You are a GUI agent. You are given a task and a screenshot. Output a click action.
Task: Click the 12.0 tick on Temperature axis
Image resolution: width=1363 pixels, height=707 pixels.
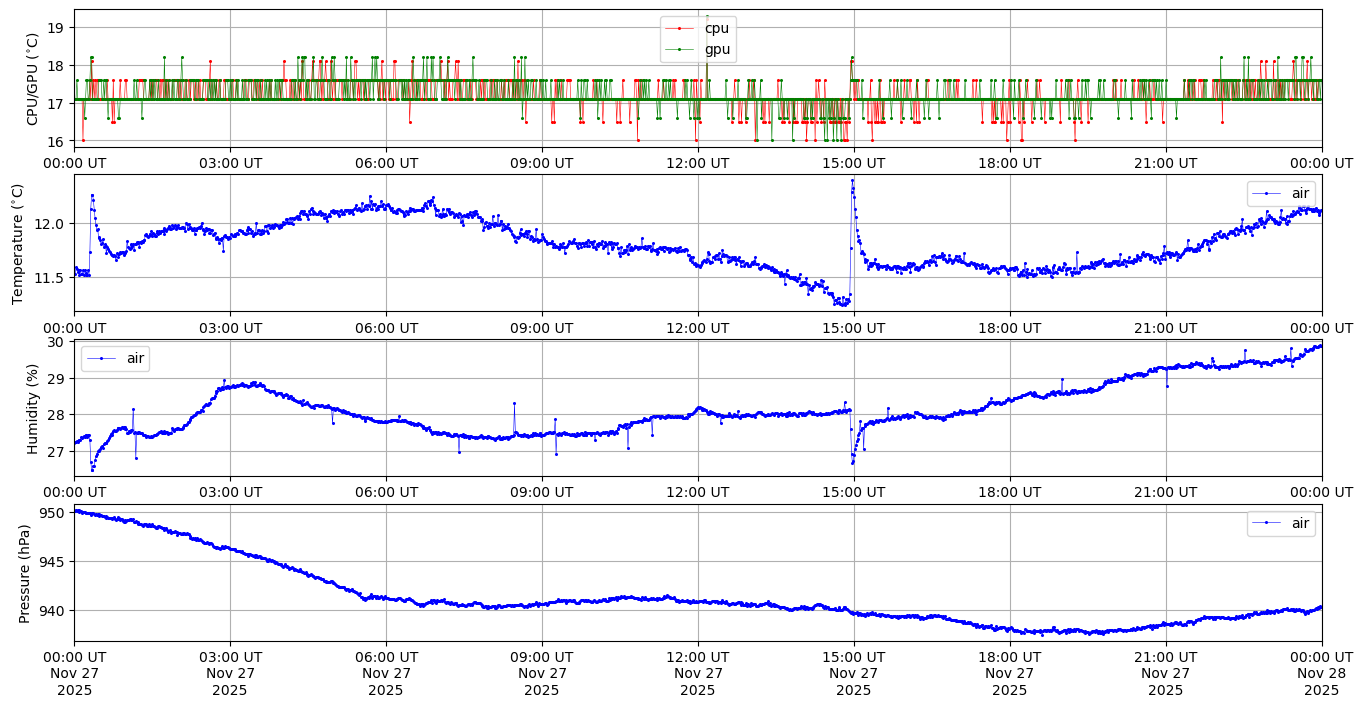pyautogui.click(x=48, y=223)
